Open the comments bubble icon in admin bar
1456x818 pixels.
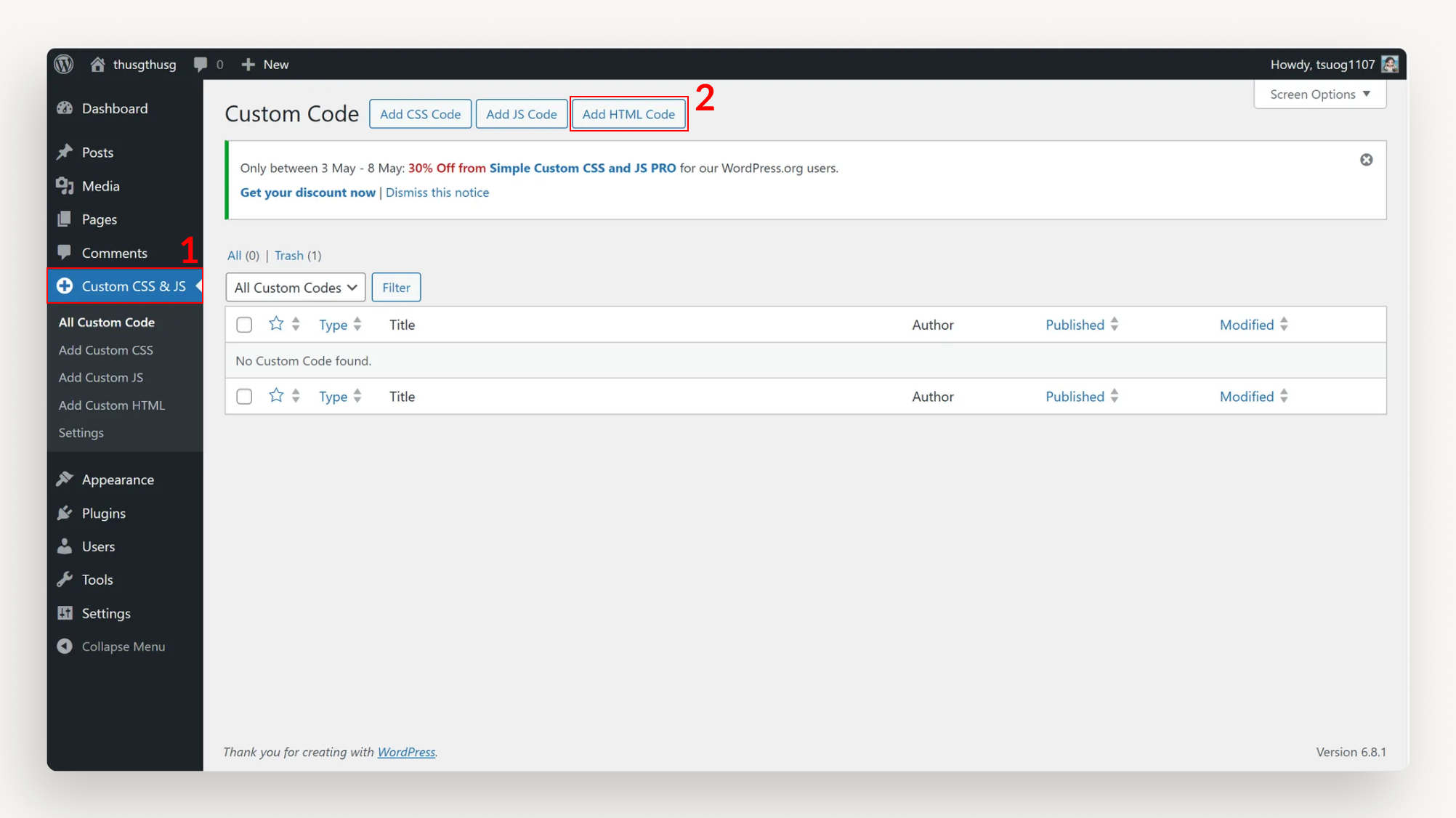click(x=201, y=64)
